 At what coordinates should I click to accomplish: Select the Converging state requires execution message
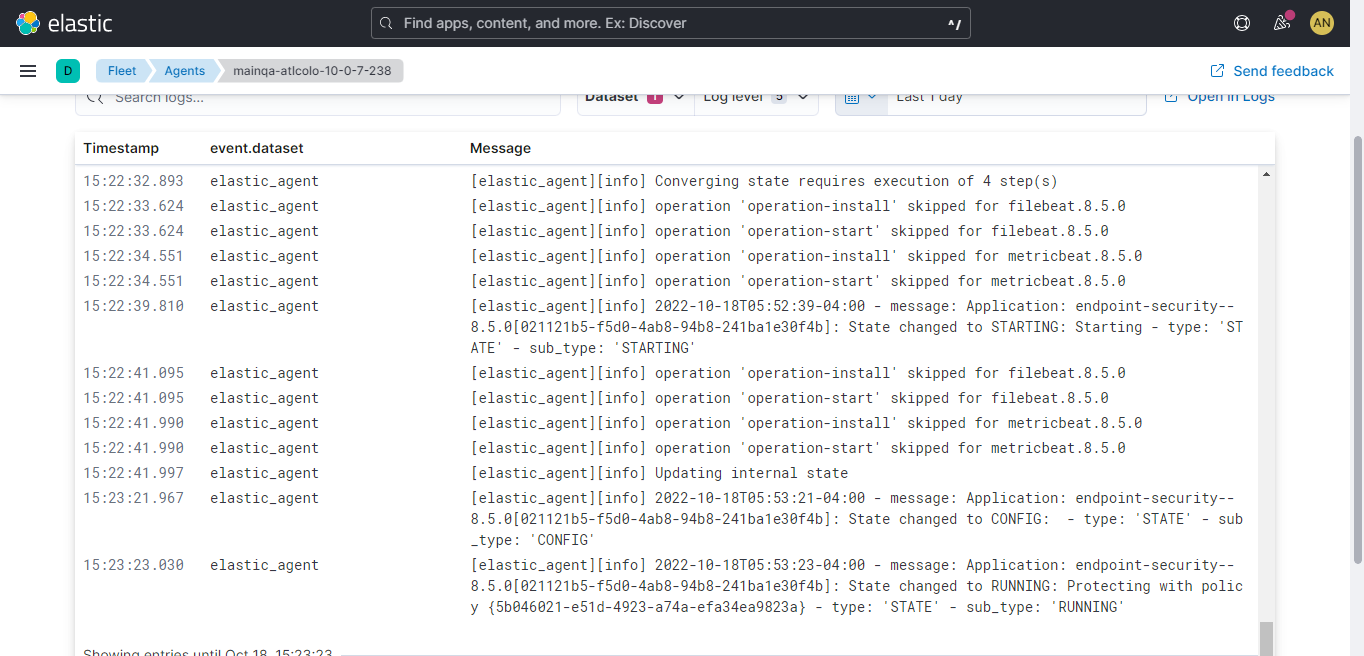tap(764, 181)
